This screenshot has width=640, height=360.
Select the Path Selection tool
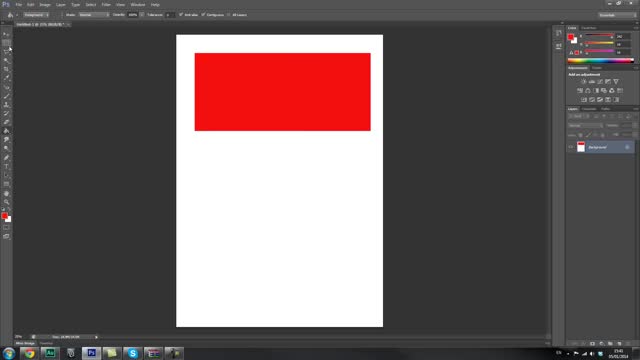(6, 175)
